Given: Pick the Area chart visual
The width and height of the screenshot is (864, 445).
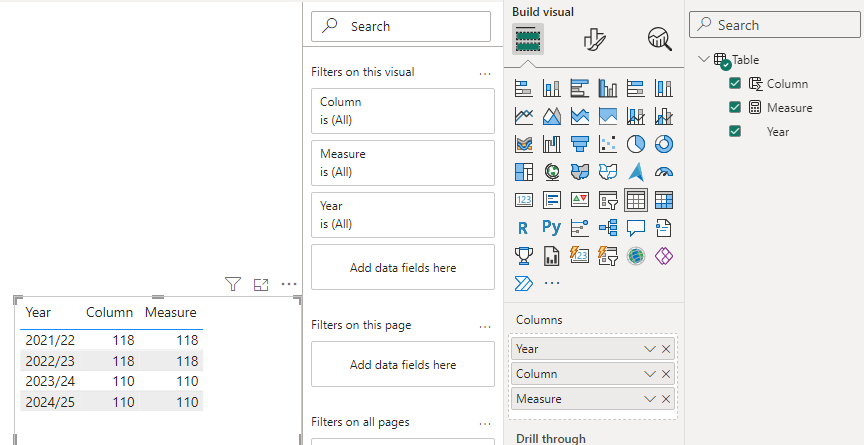Looking at the screenshot, I should (x=552, y=116).
